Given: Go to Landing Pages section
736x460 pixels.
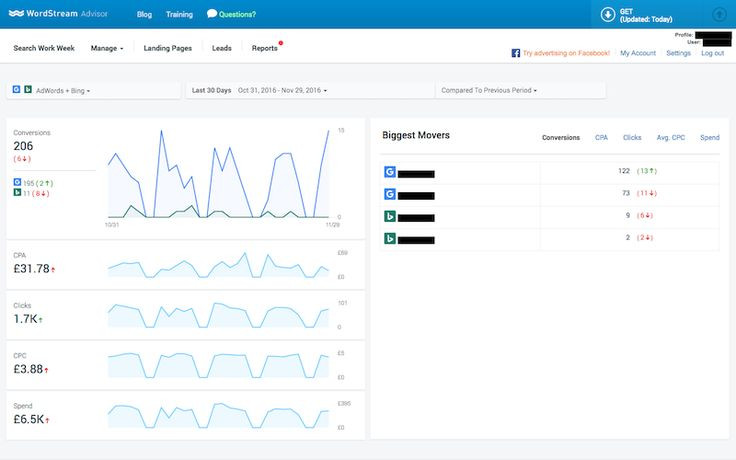Looking at the screenshot, I should [x=166, y=48].
